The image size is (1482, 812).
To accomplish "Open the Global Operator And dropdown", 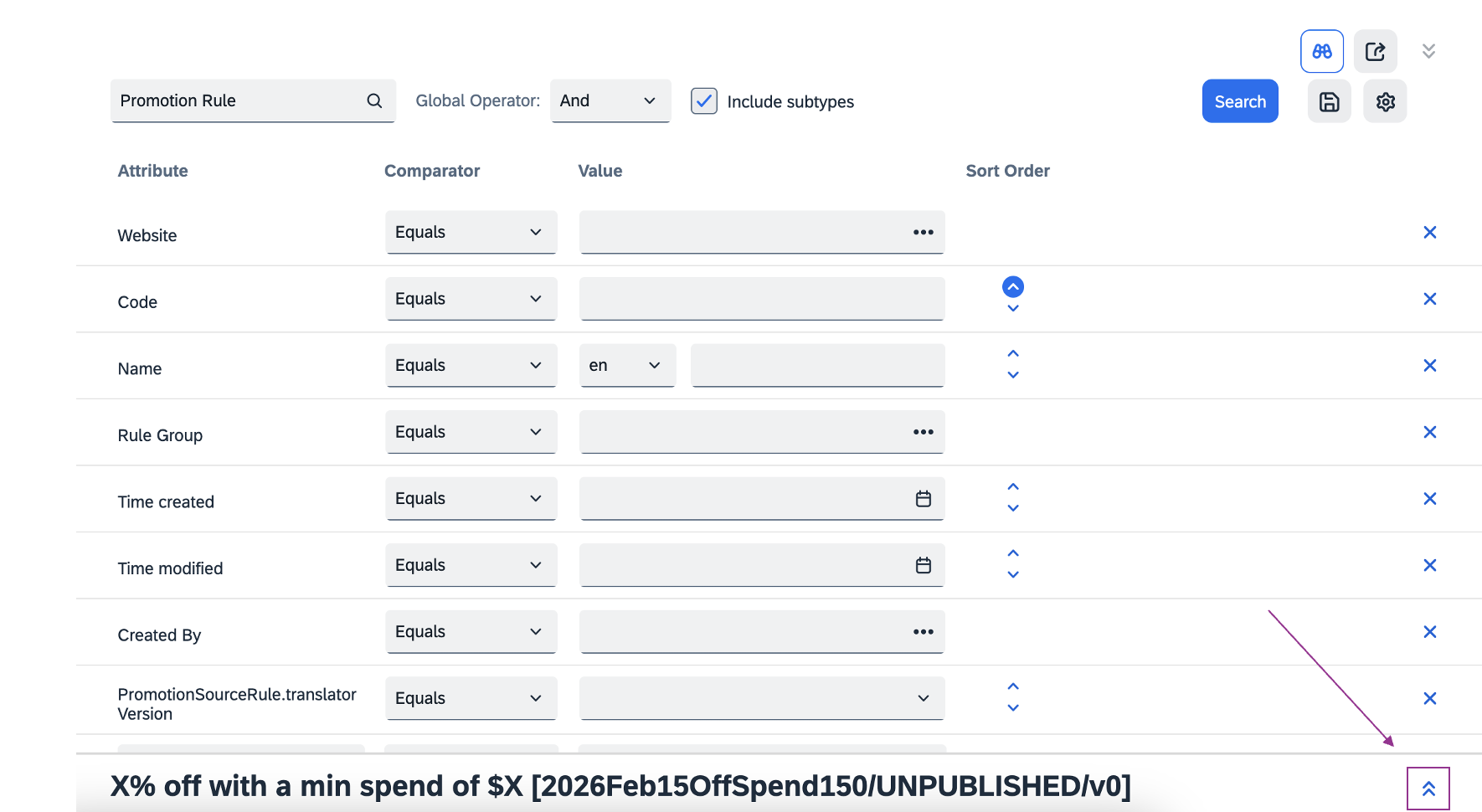I will (x=610, y=101).
